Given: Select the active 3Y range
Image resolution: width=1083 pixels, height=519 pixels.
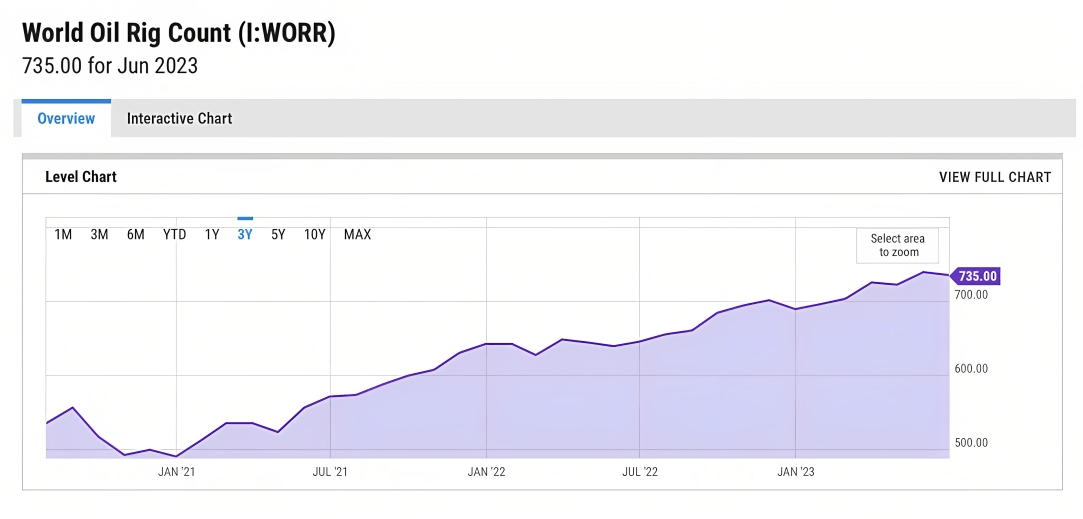Looking at the screenshot, I should 245,234.
